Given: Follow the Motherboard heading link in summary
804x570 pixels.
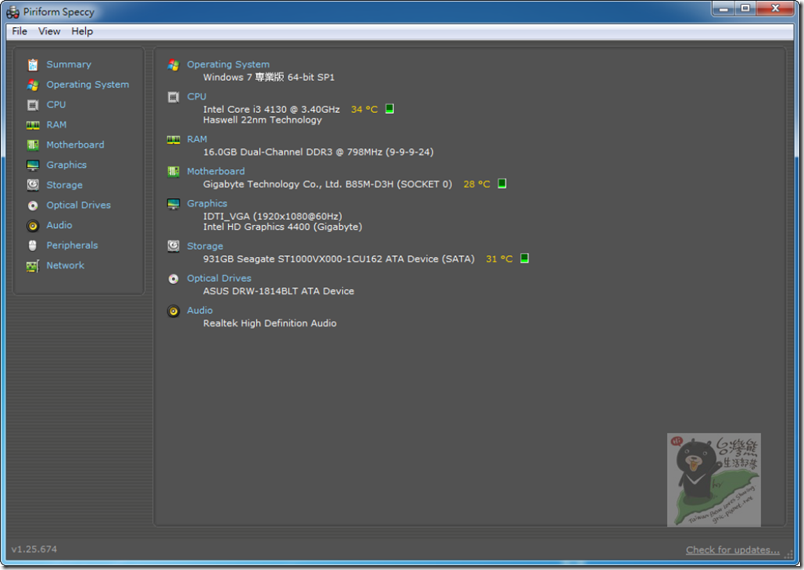Looking at the screenshot, I should coord(216,171).
